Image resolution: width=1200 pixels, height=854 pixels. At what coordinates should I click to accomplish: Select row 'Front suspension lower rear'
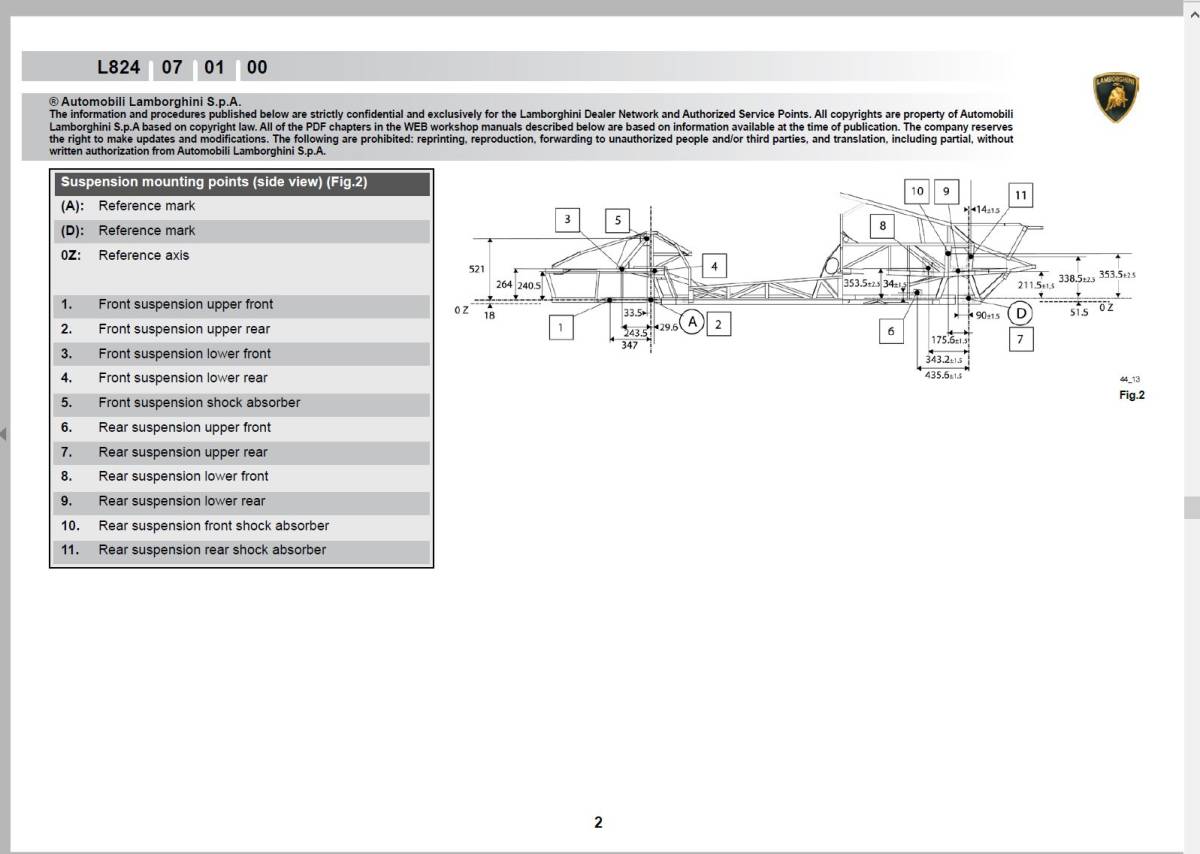pos(241,378)
